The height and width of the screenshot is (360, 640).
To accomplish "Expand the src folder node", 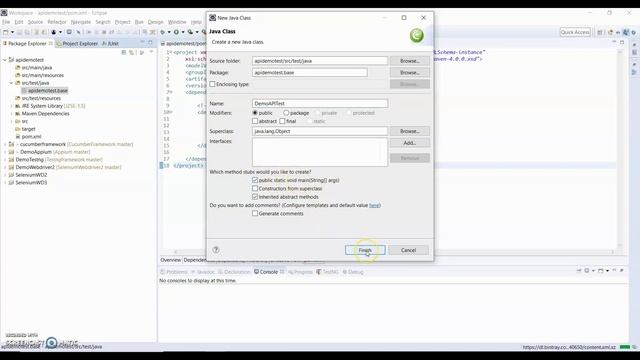I will pyautogui.click(x=11, y=121).
